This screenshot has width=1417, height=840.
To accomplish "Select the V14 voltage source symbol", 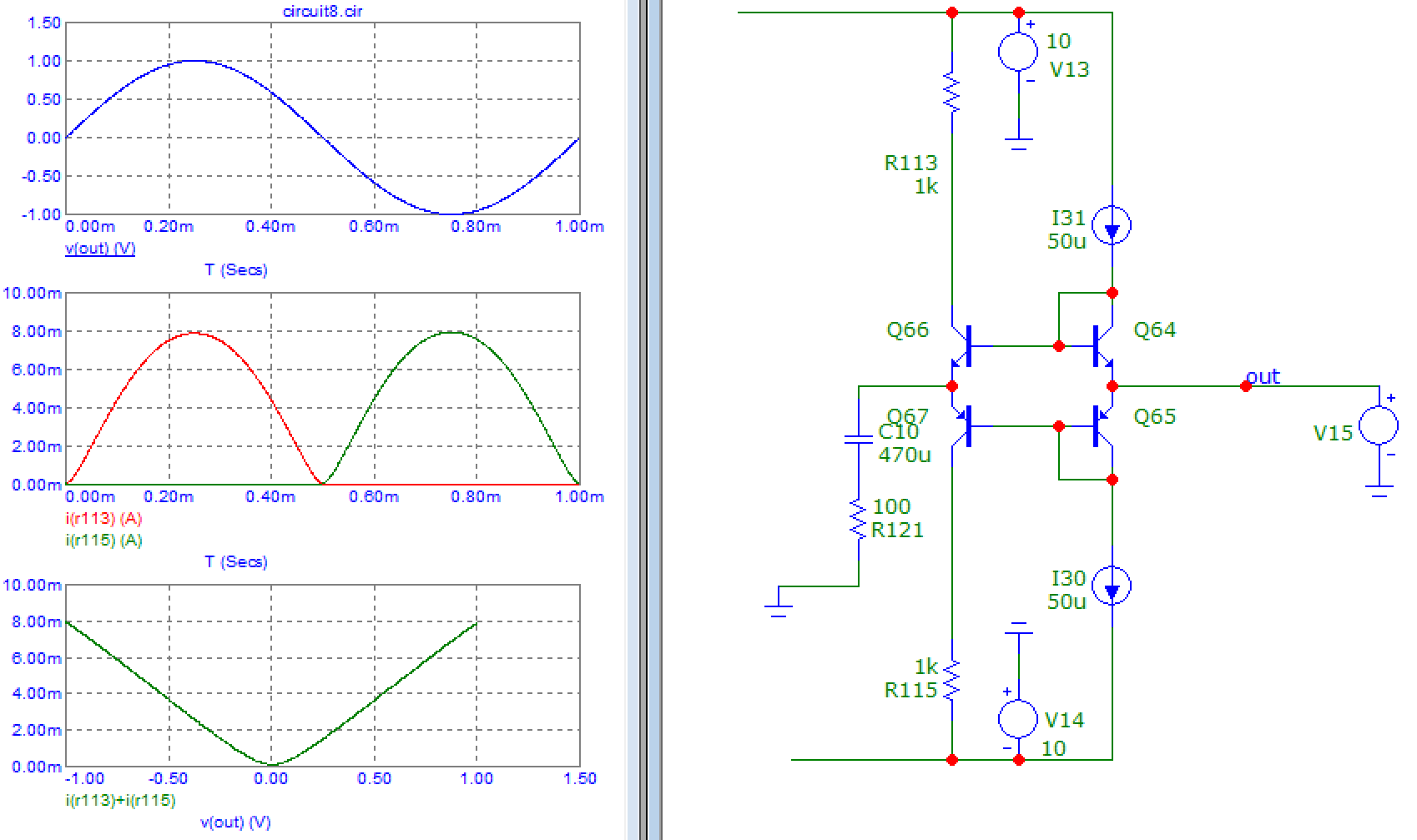I will tap(1018, 720).
